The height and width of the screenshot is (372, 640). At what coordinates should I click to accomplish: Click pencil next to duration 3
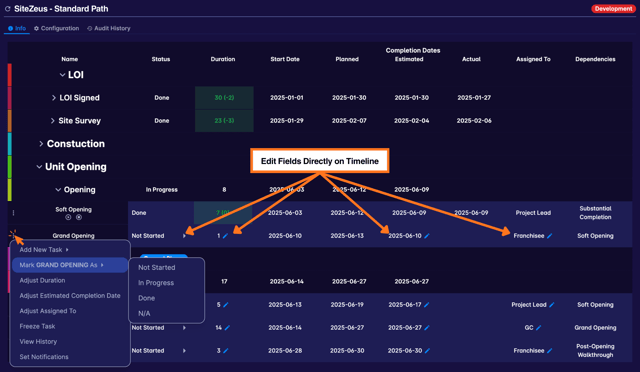(x=226, y=350)
